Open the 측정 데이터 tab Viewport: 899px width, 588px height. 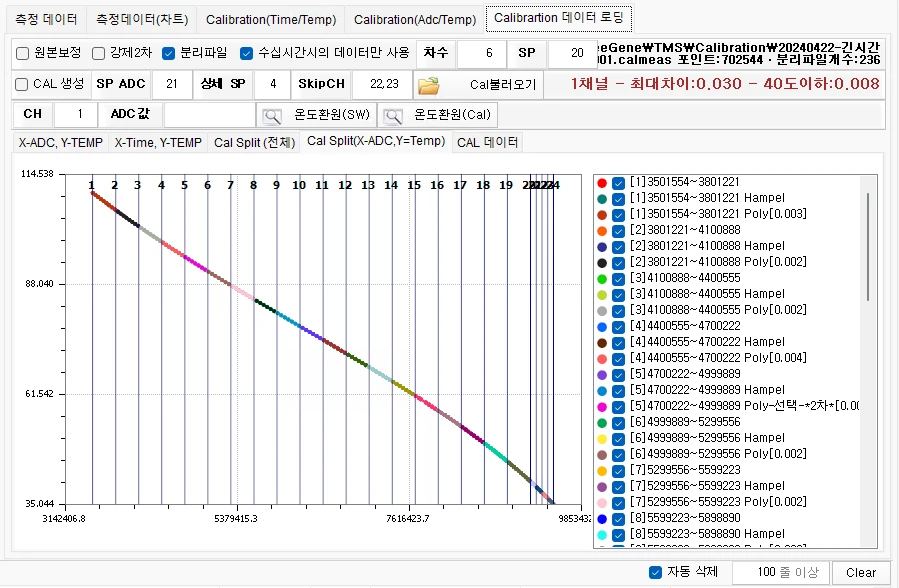(46, 19)
